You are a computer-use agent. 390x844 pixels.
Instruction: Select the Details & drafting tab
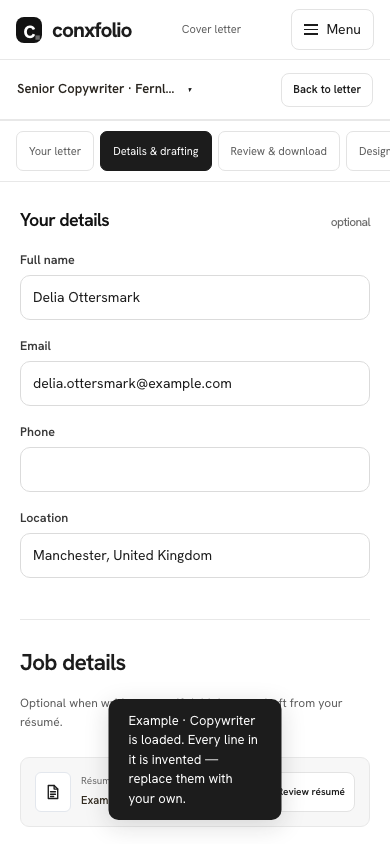[x=156, y=151]
